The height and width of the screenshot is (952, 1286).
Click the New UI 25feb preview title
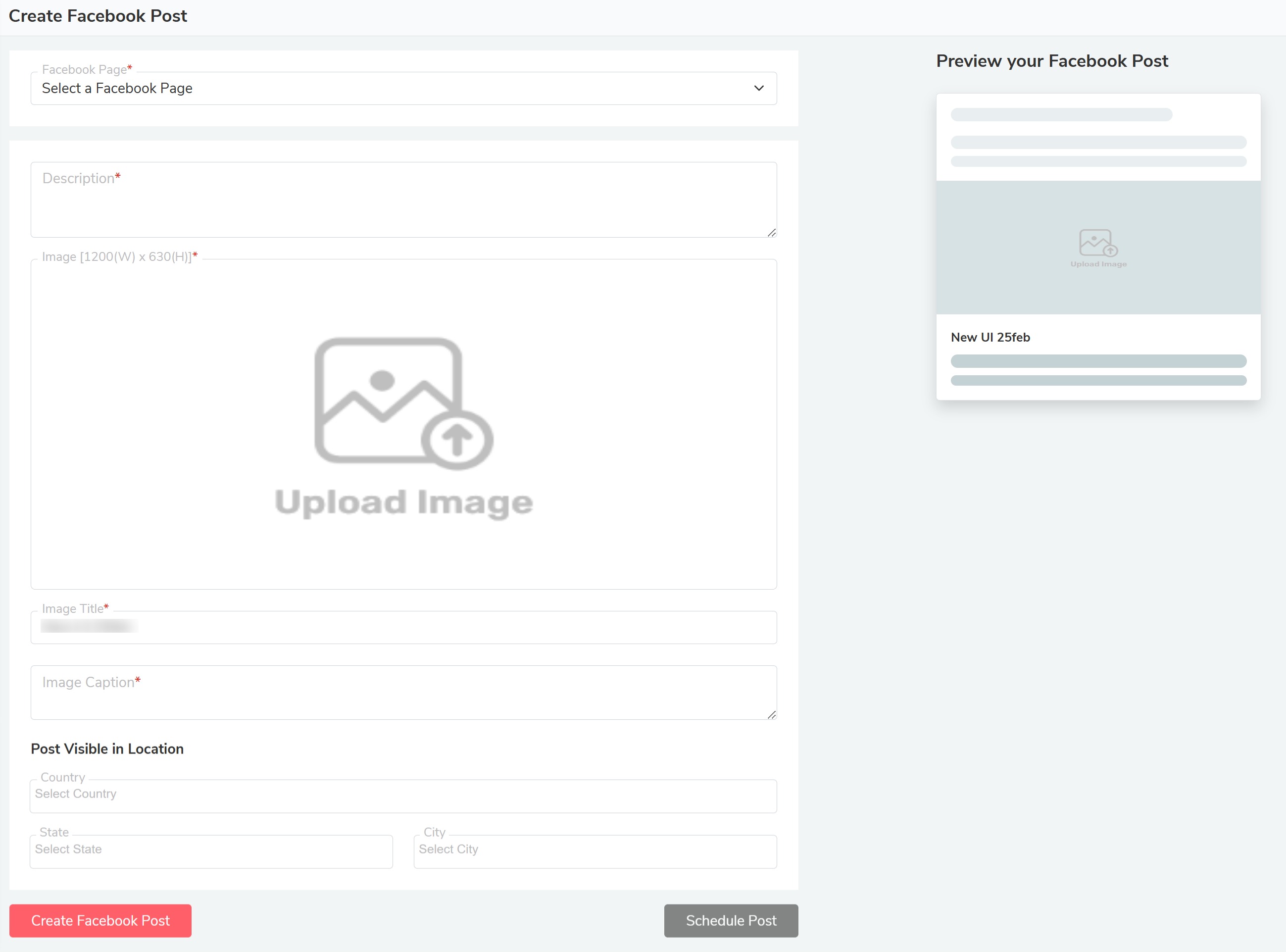point(990,337)
